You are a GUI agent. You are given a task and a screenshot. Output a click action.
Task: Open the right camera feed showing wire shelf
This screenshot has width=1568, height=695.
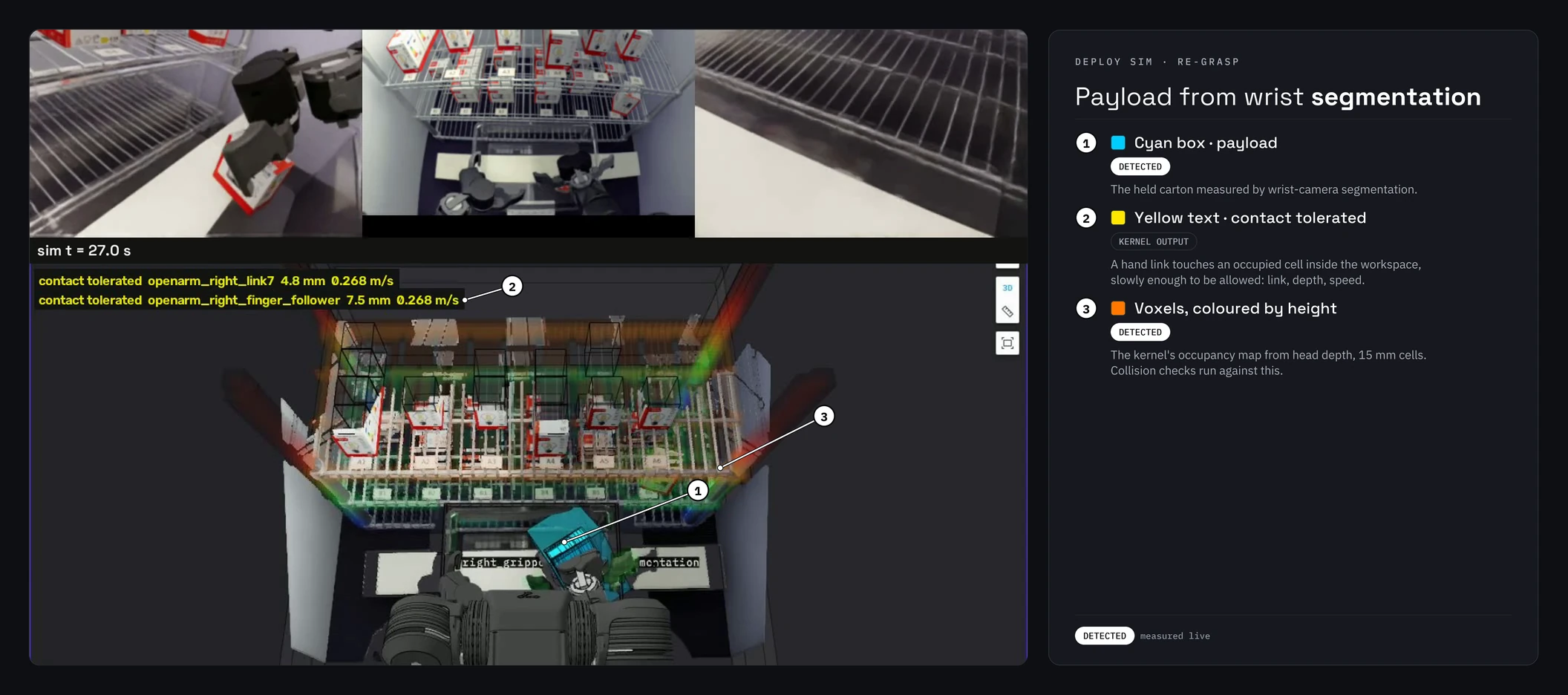861,134
